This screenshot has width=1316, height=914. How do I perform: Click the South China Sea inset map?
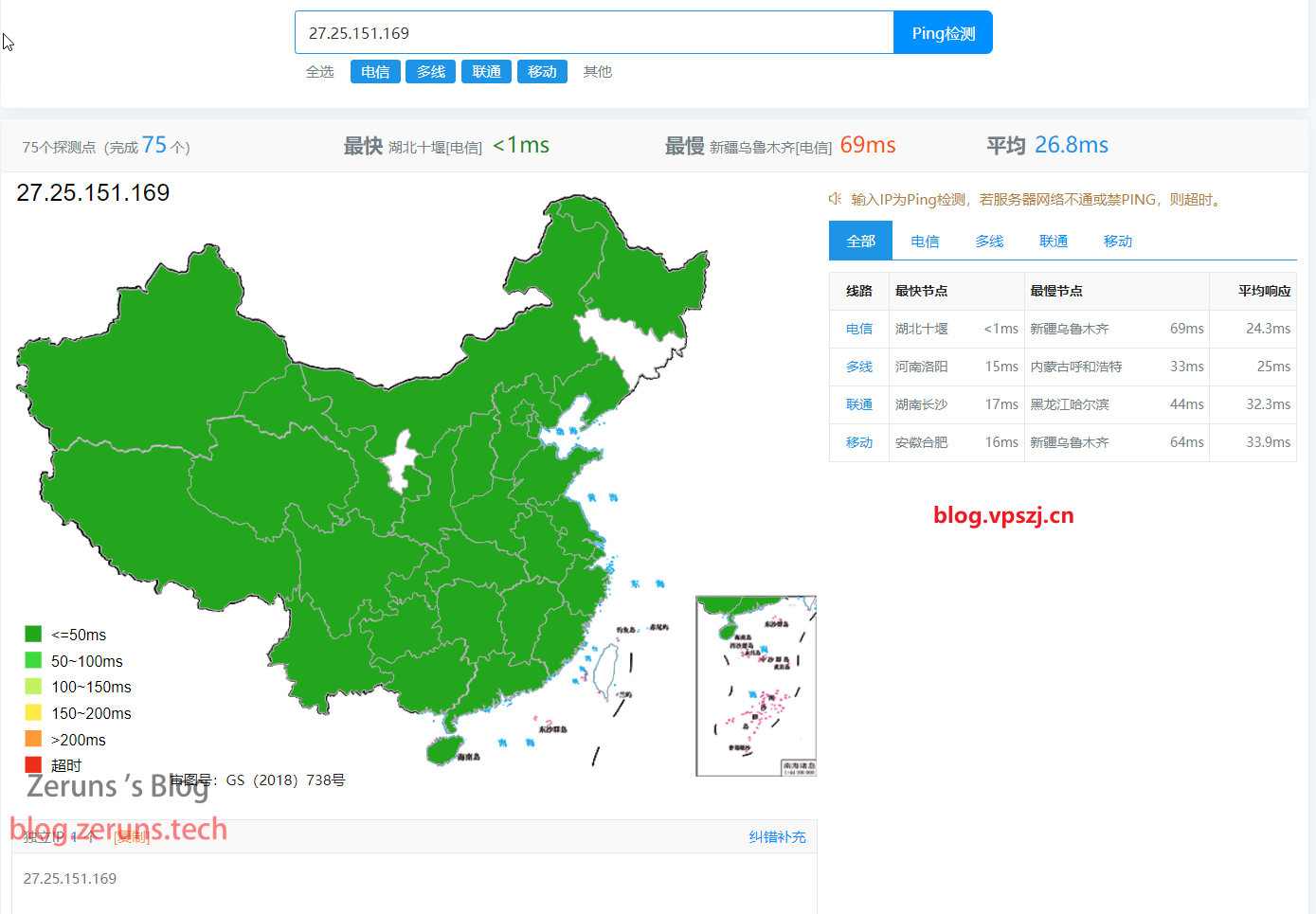pyautogui.click(x=755, y=686)
